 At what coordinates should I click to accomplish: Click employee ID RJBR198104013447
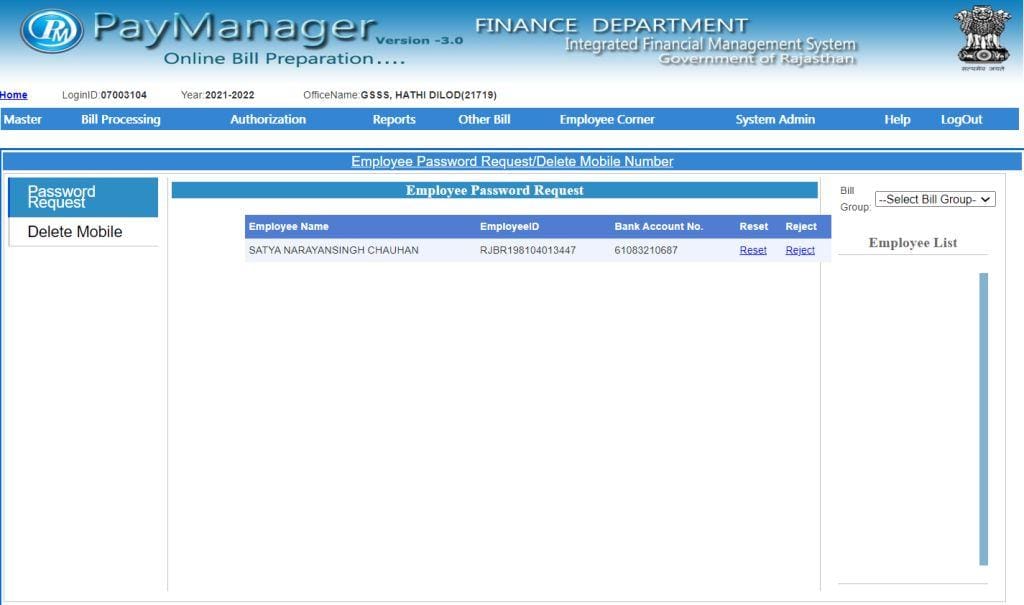[x=528, y=250]
